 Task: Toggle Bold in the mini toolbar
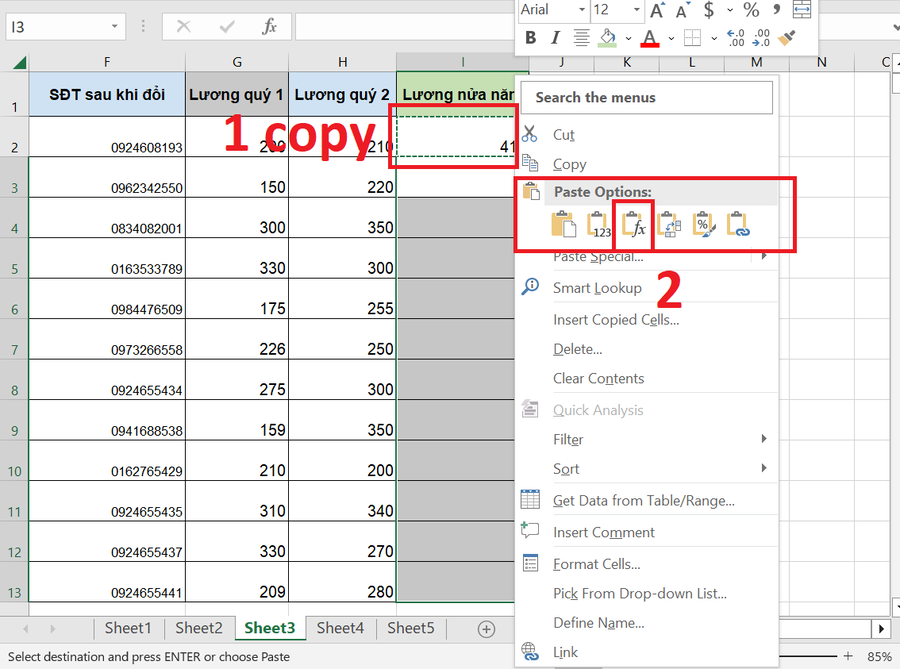530,38
